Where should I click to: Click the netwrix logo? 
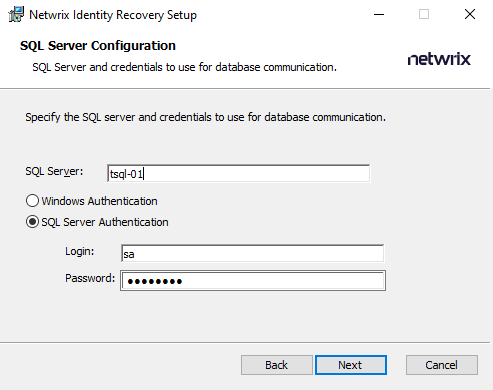coord(439,59)
